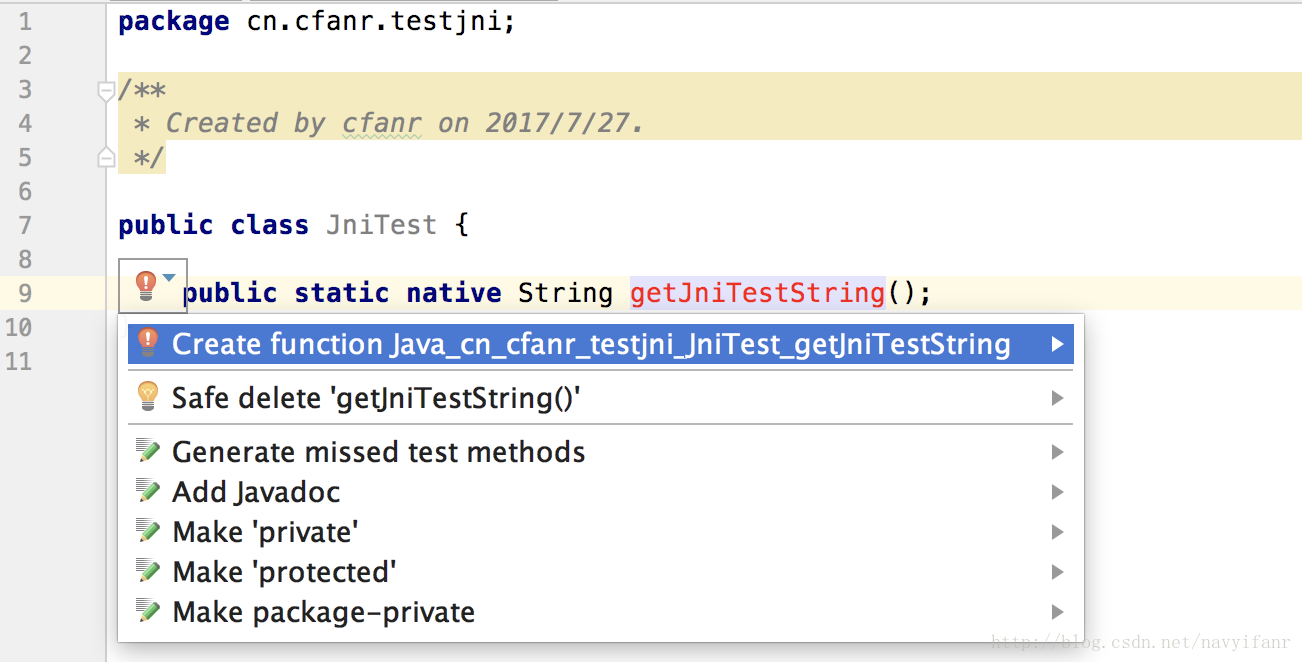The image size is (1302, 662).
Task: Open the dropdown arrow next to intention bulb
Action: pos(169,278)
